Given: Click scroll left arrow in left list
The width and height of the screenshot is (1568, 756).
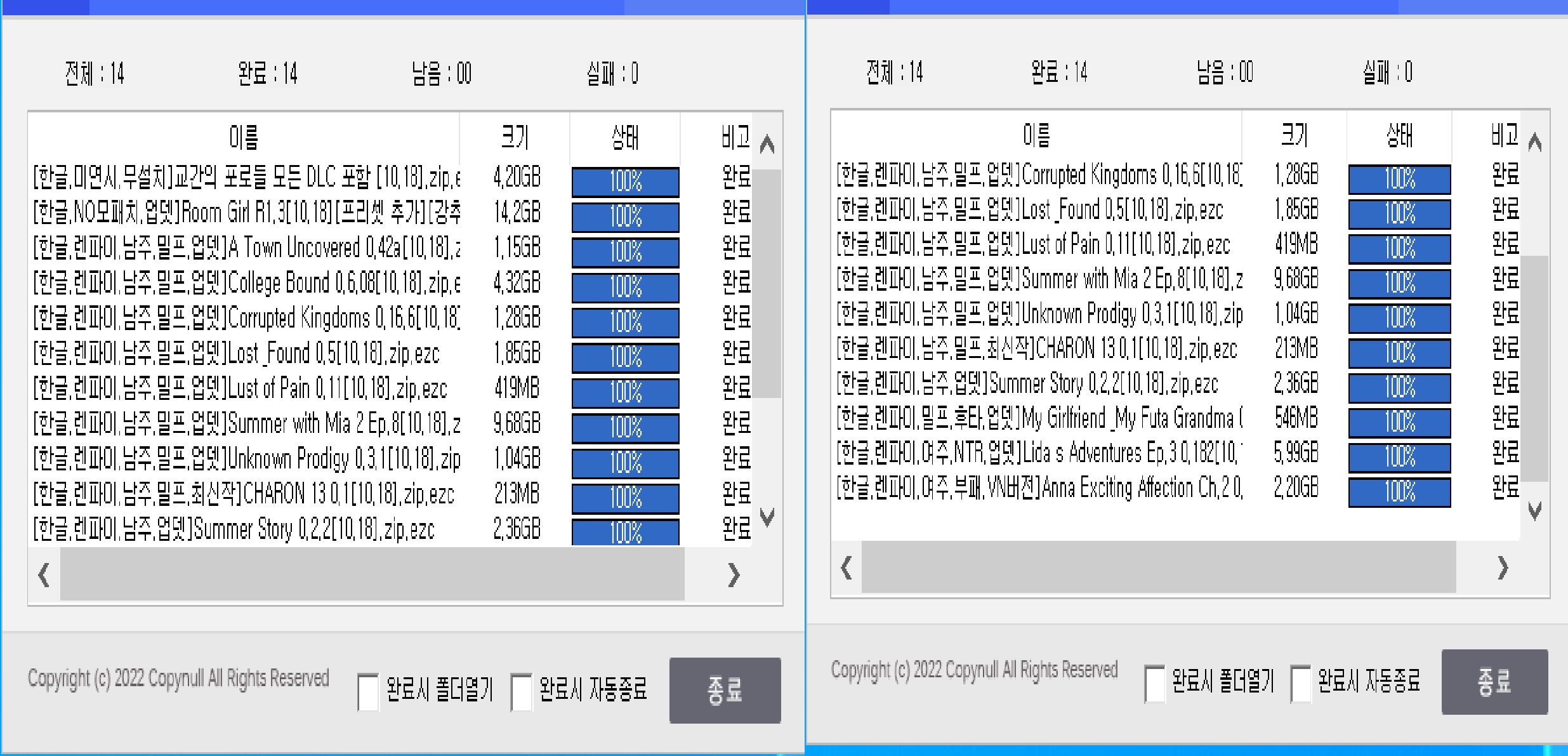Looking at the screenshot, I should tap(44, 575).
